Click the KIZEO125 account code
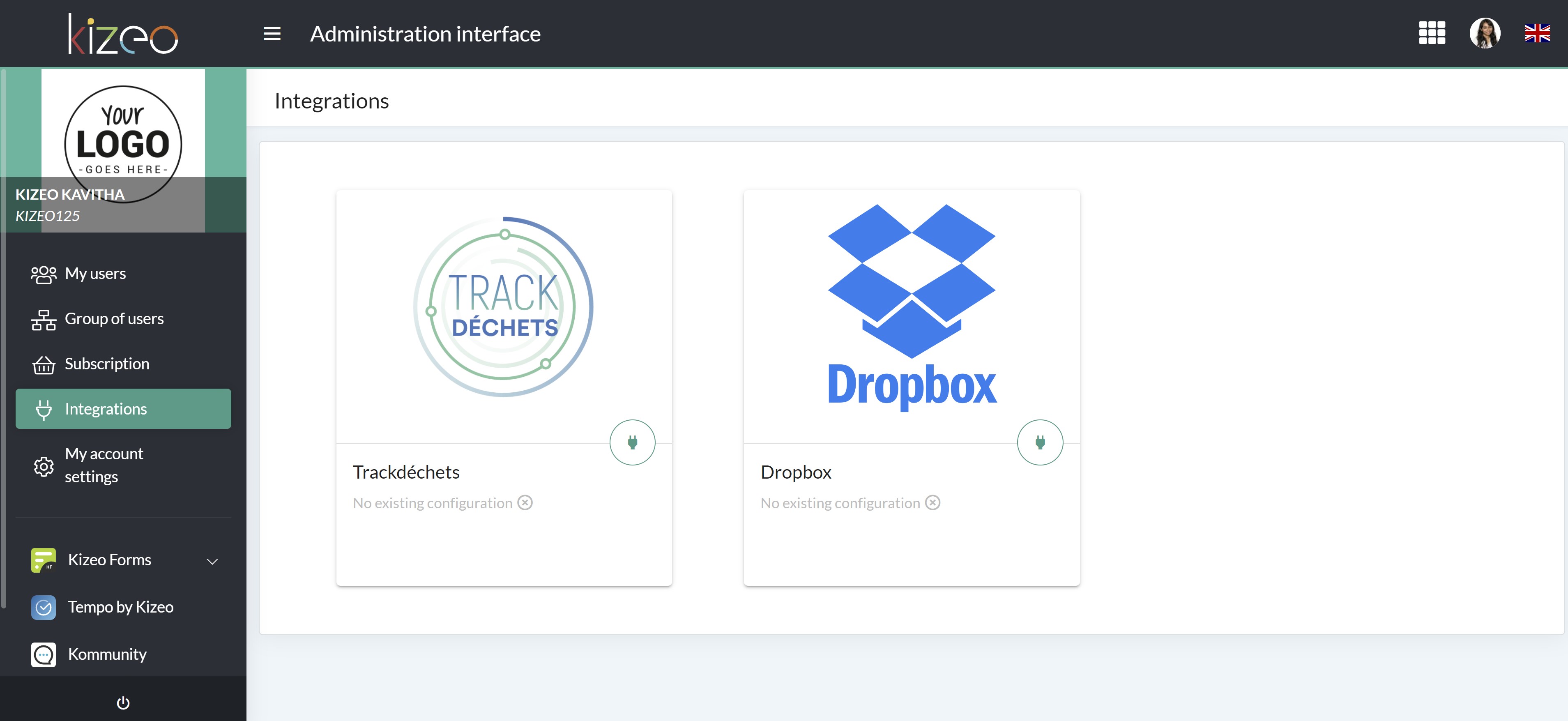 48,216
